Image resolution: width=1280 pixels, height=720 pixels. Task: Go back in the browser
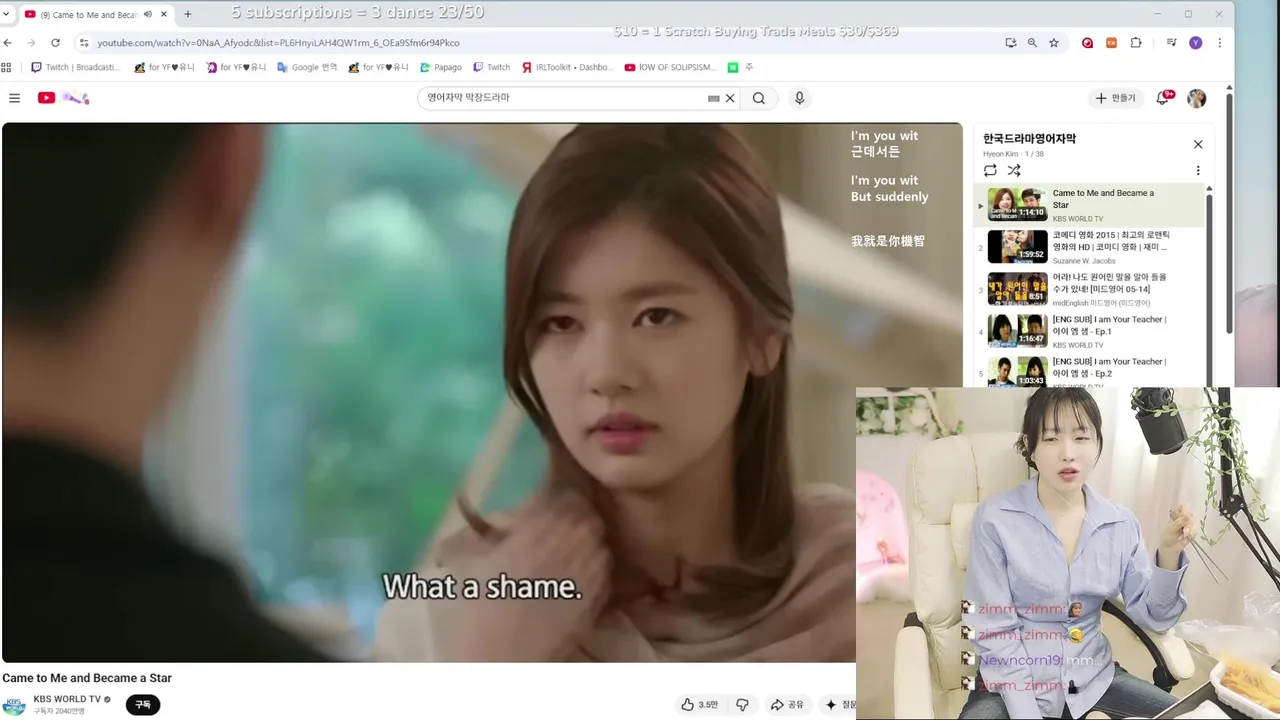tap(8, 43)
